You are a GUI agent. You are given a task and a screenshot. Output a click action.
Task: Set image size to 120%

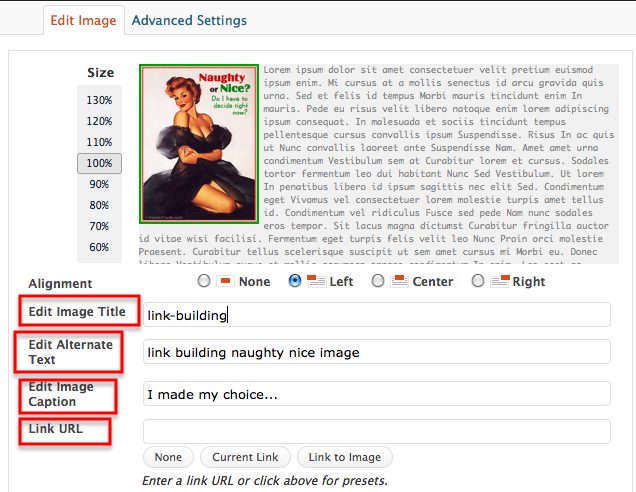pos(99,121)
